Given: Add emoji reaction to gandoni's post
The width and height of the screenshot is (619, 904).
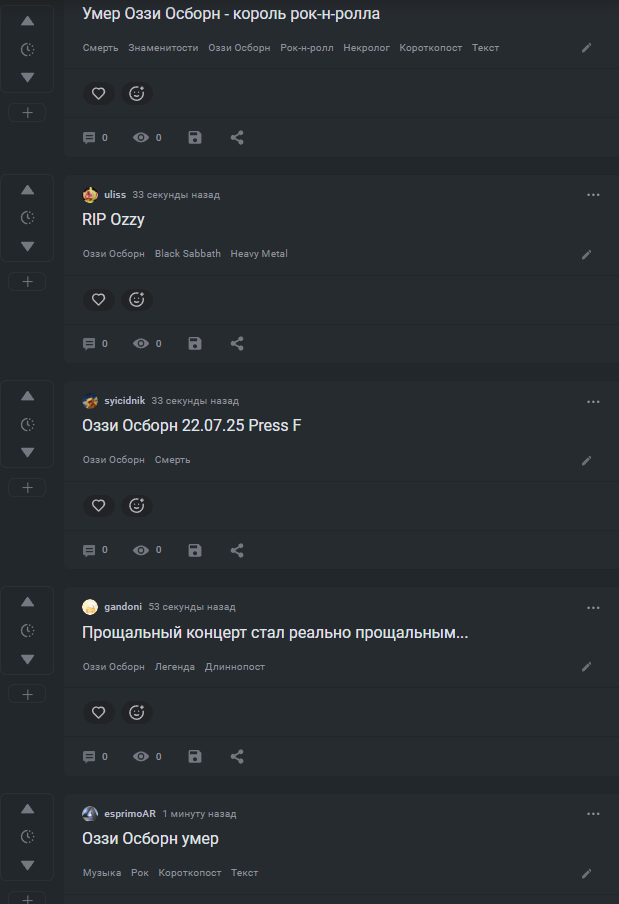Looking at the screenshot, I should [x=137, y=712].
